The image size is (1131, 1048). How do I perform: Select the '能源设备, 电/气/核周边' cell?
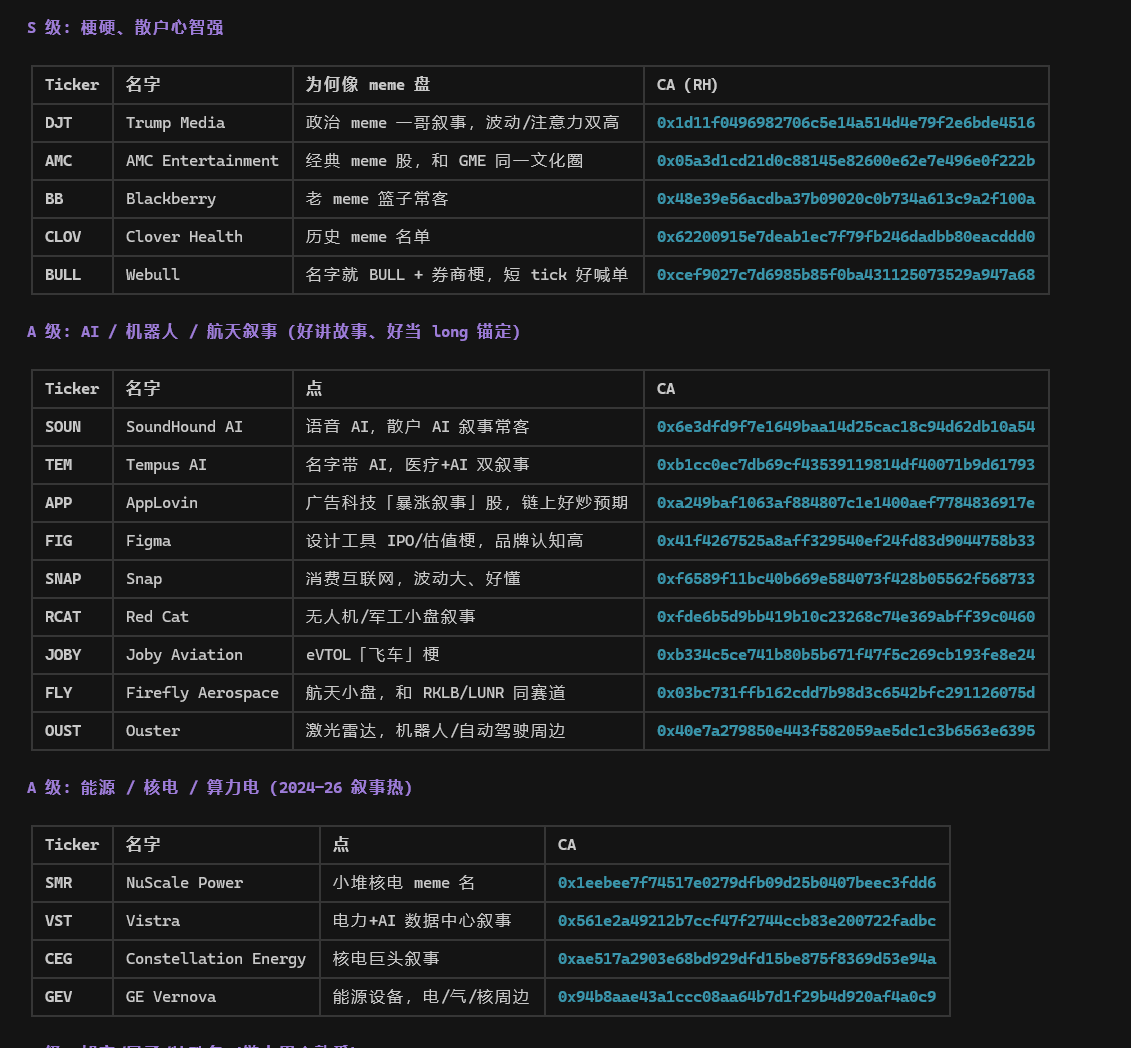click(x=432, y=997)
